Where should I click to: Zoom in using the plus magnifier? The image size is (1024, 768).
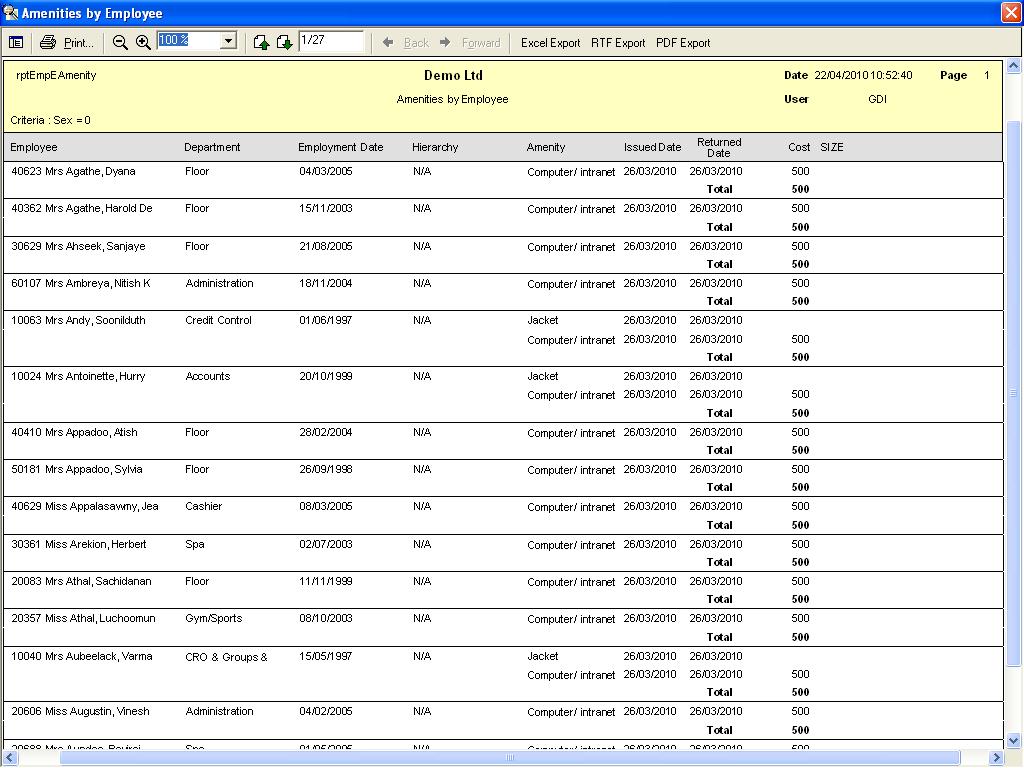143,42
